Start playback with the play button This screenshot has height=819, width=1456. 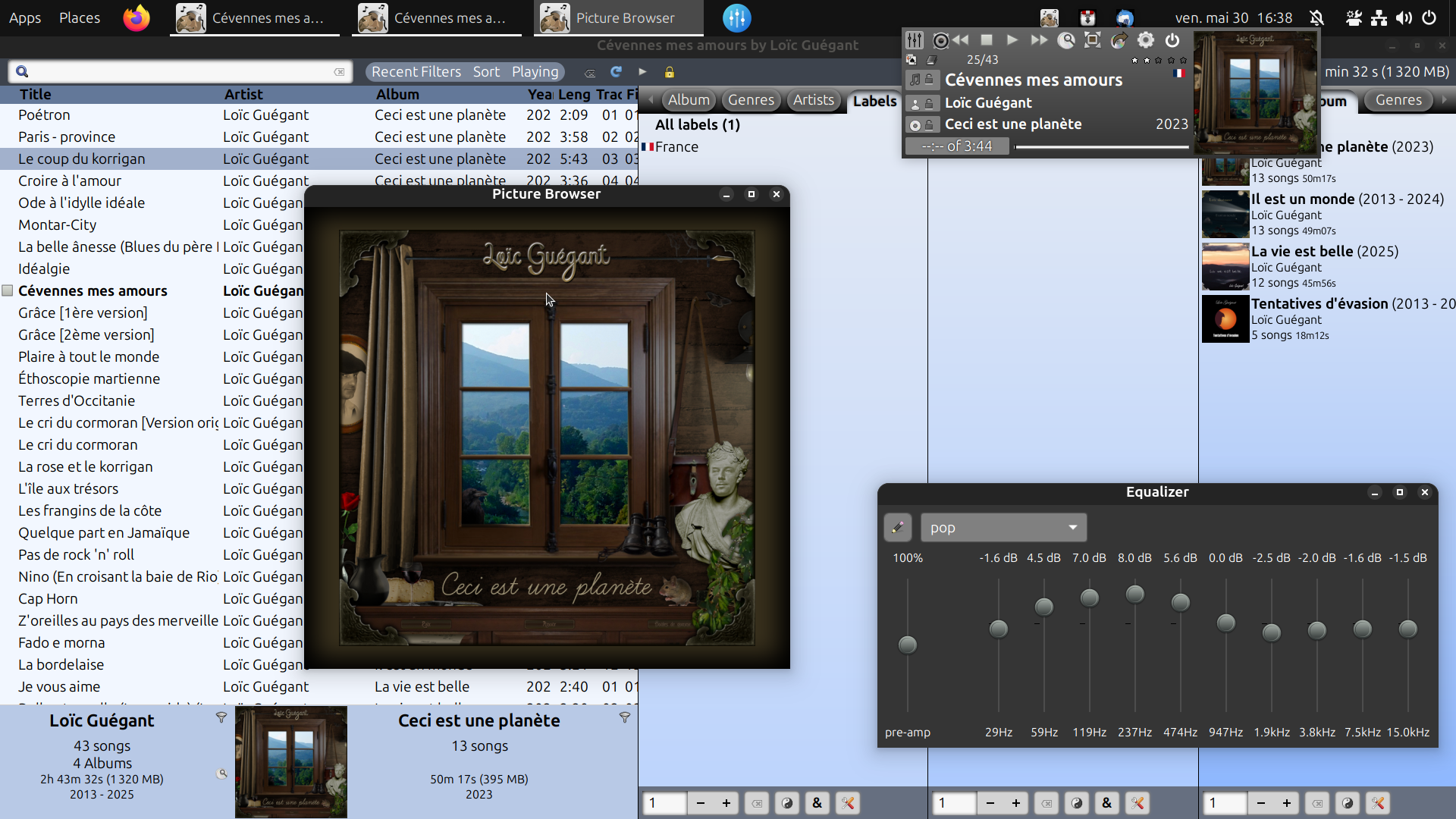tap(1012, 40)
